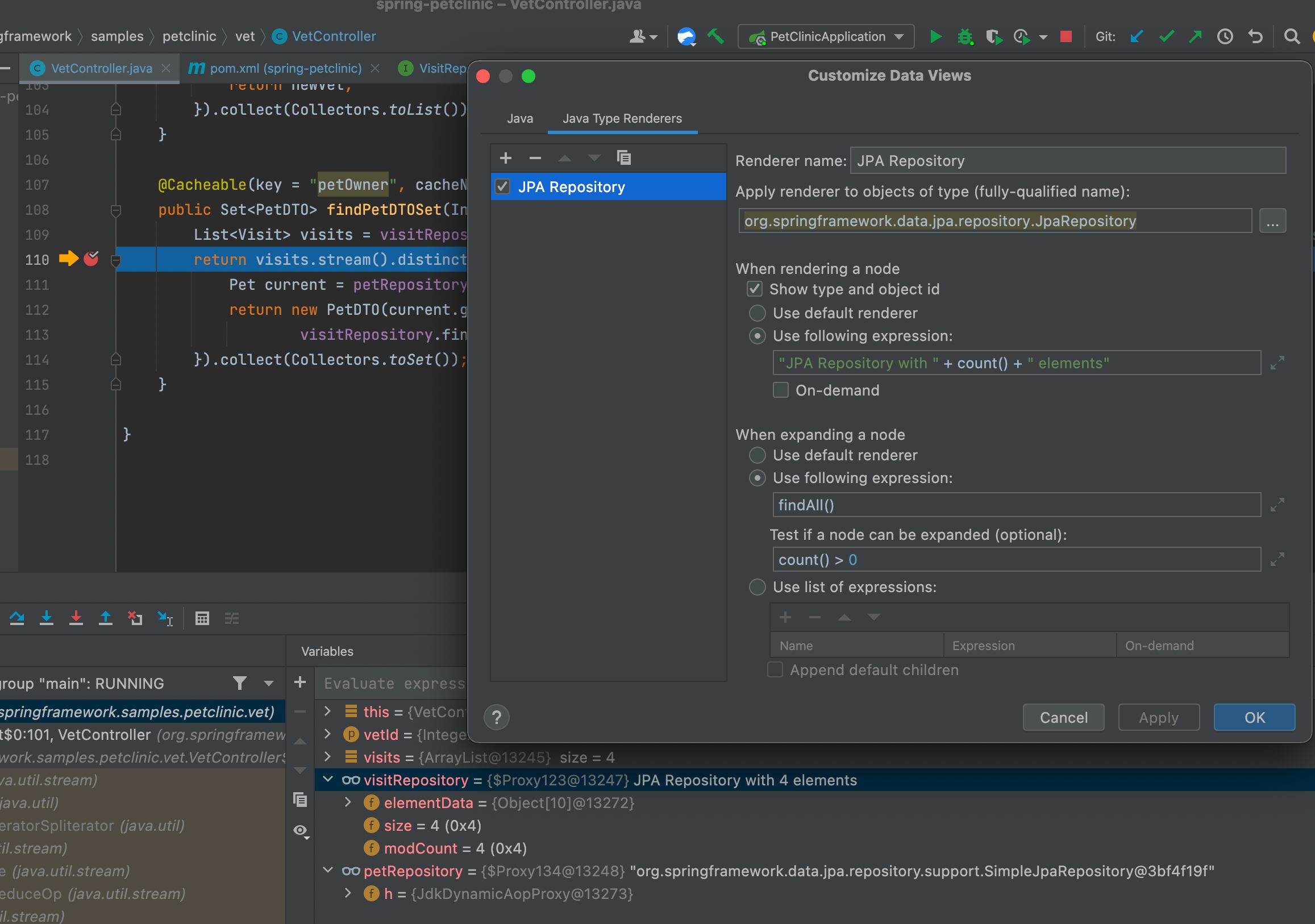This screenshot has height=924, width=1315.
Task: Switch to the Java tab in the dialog
Action: [519, 119]
